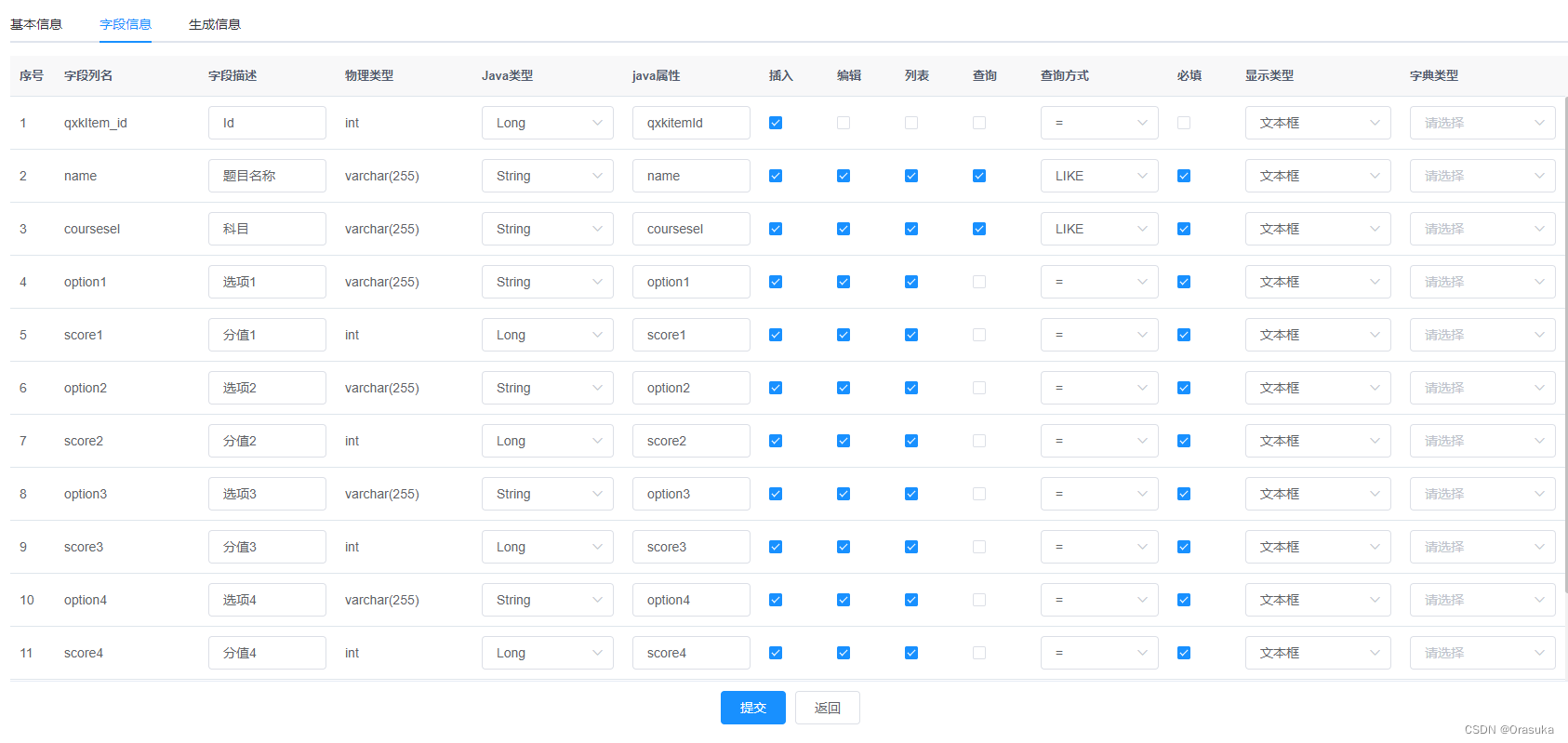Open the 生成信息 tab
The image size is (1568, 743).
tap(215, 24)
